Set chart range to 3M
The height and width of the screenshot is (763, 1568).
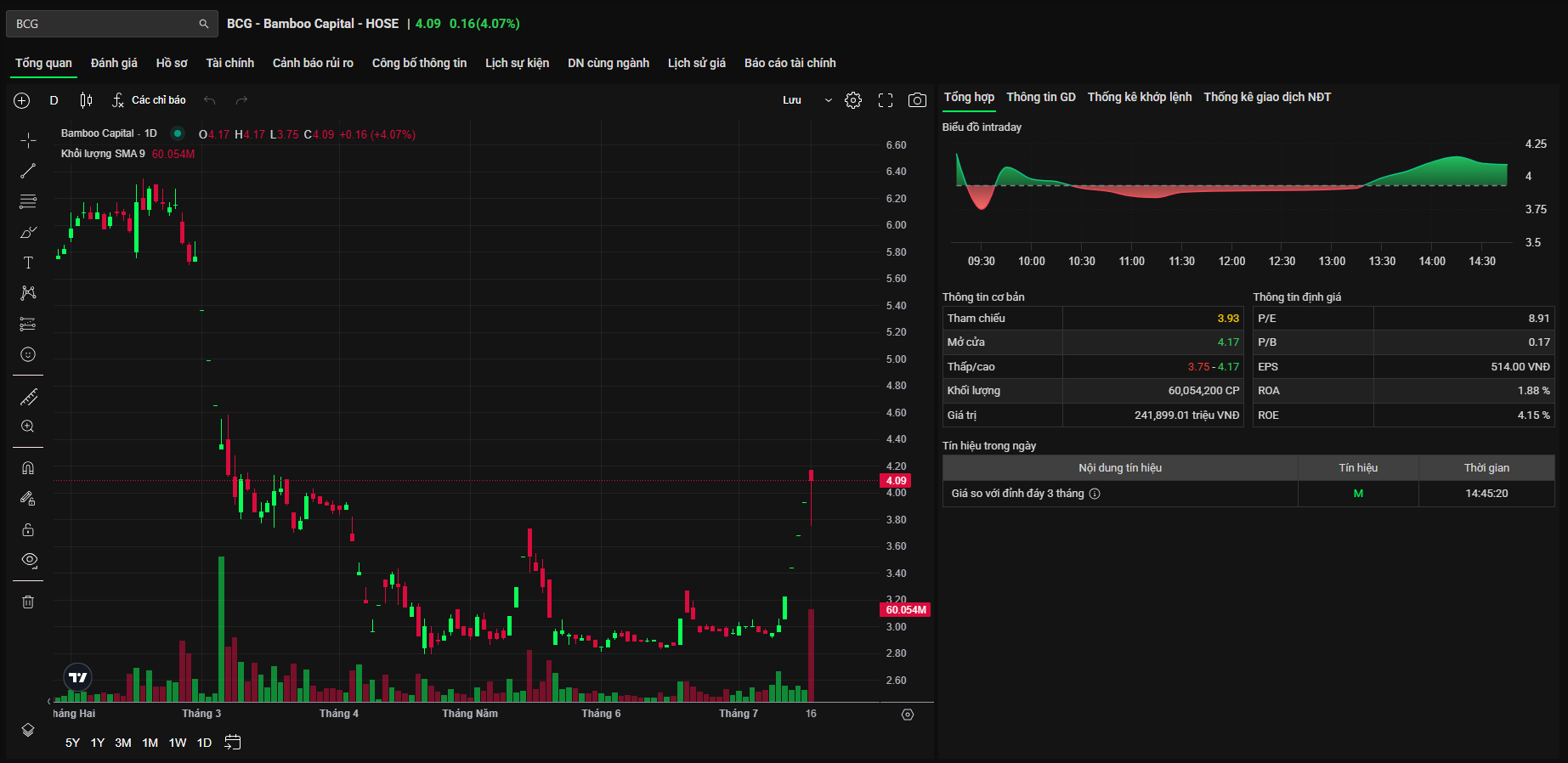coord(123,743)
